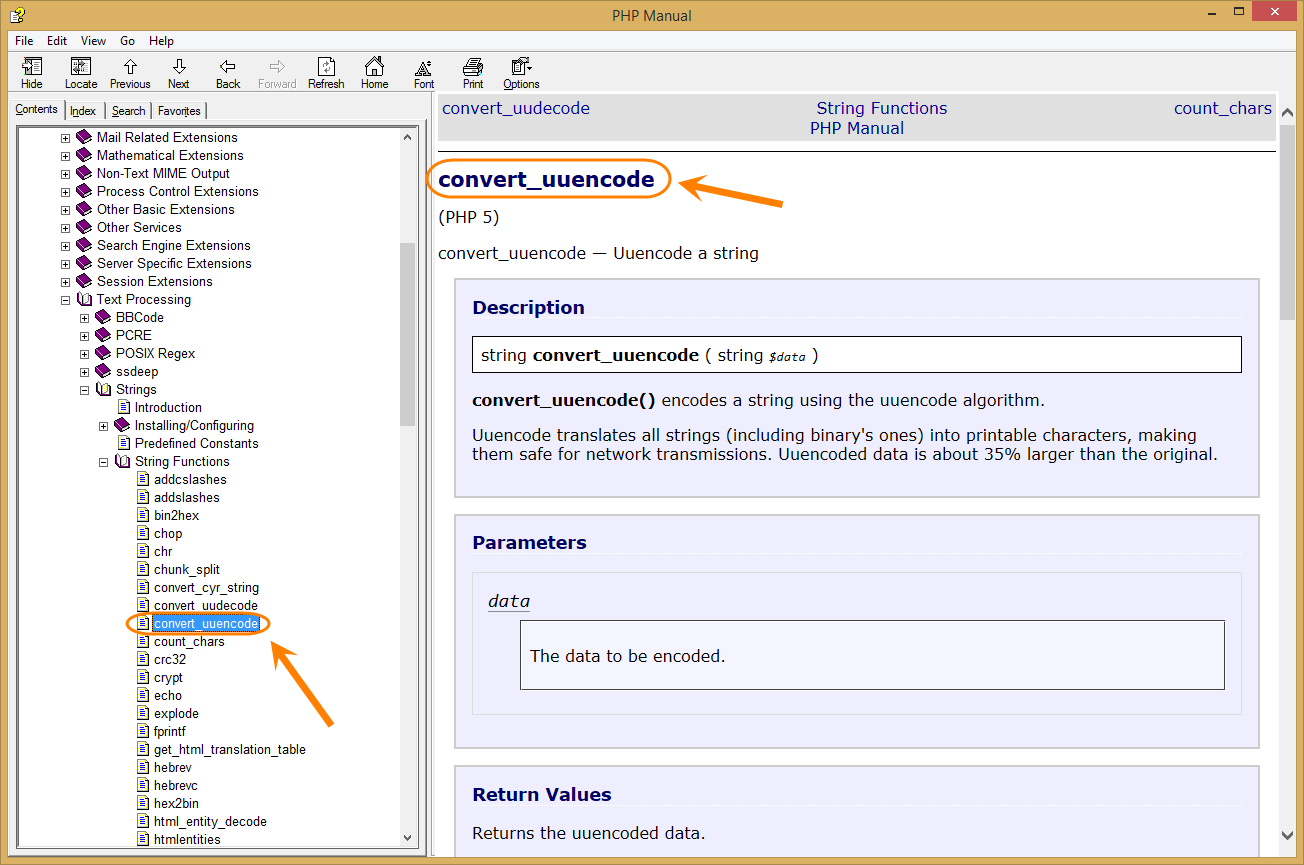Click the contents tree scroll-up arrow
Image resolution: width=1304 pixels, height=865 pixels.
pos(407,137)
